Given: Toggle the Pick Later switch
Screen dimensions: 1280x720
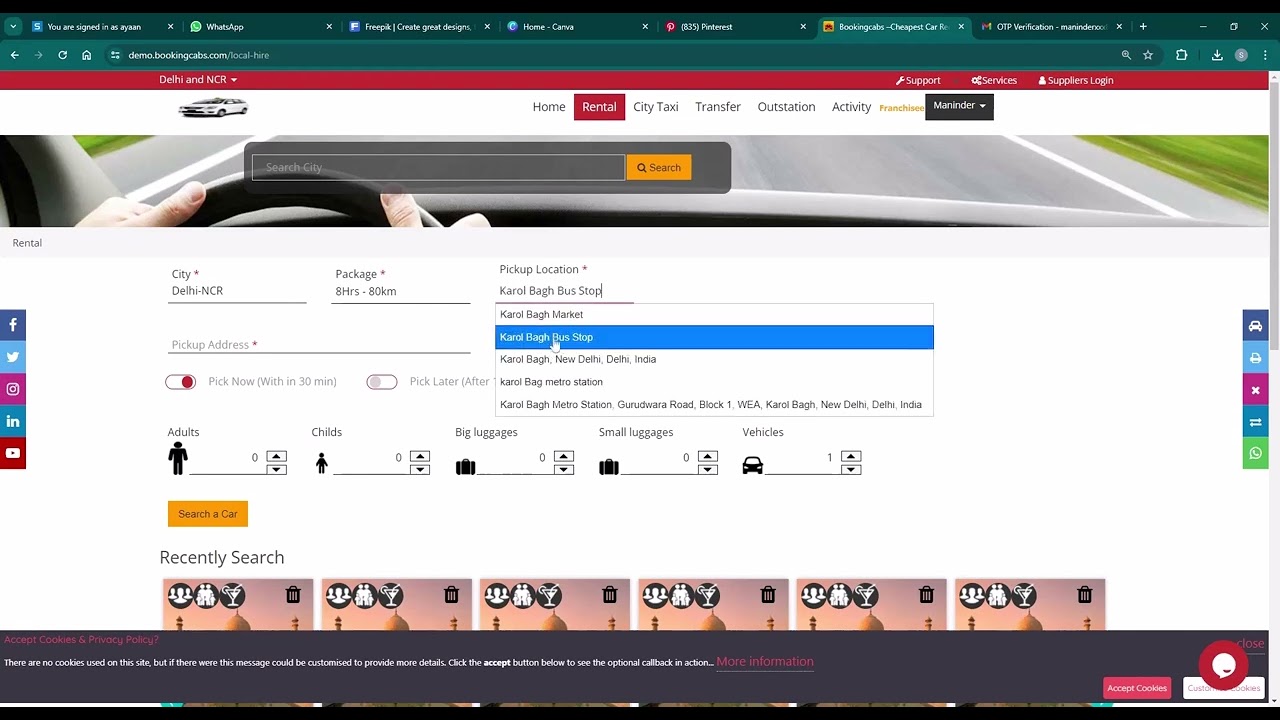Looking at the screenshot, I should coord(382,382).
